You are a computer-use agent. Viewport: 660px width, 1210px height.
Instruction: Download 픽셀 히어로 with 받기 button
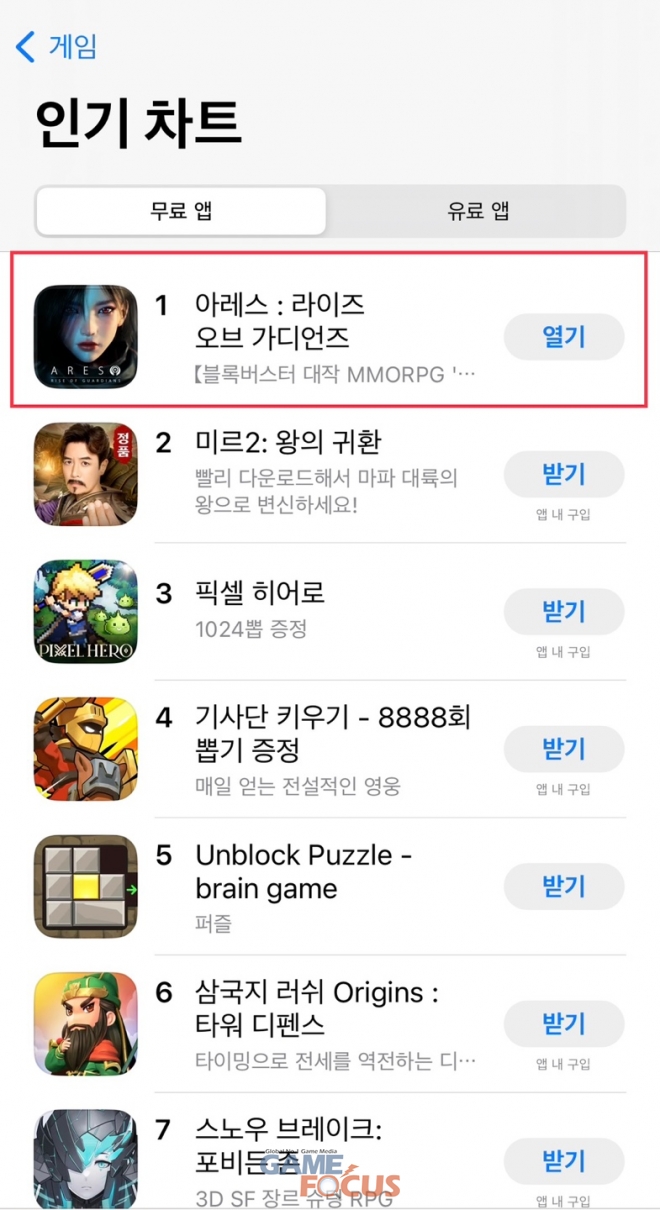[564, 612]
